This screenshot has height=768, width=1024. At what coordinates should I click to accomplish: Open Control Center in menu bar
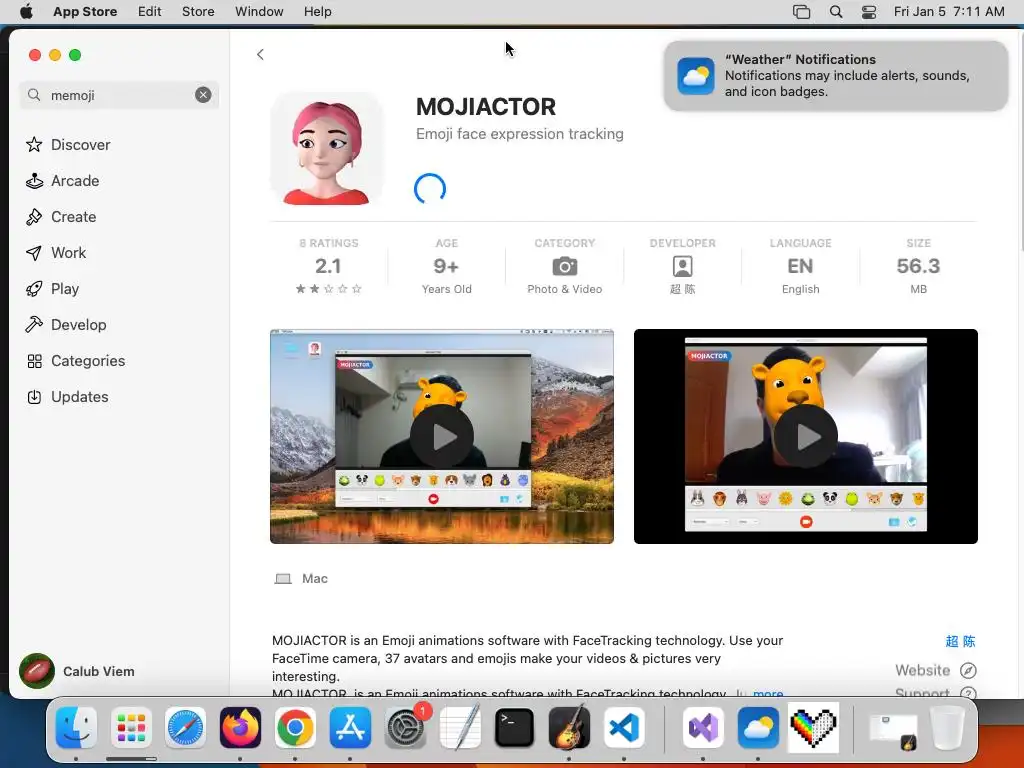click(x=869, y=12)
